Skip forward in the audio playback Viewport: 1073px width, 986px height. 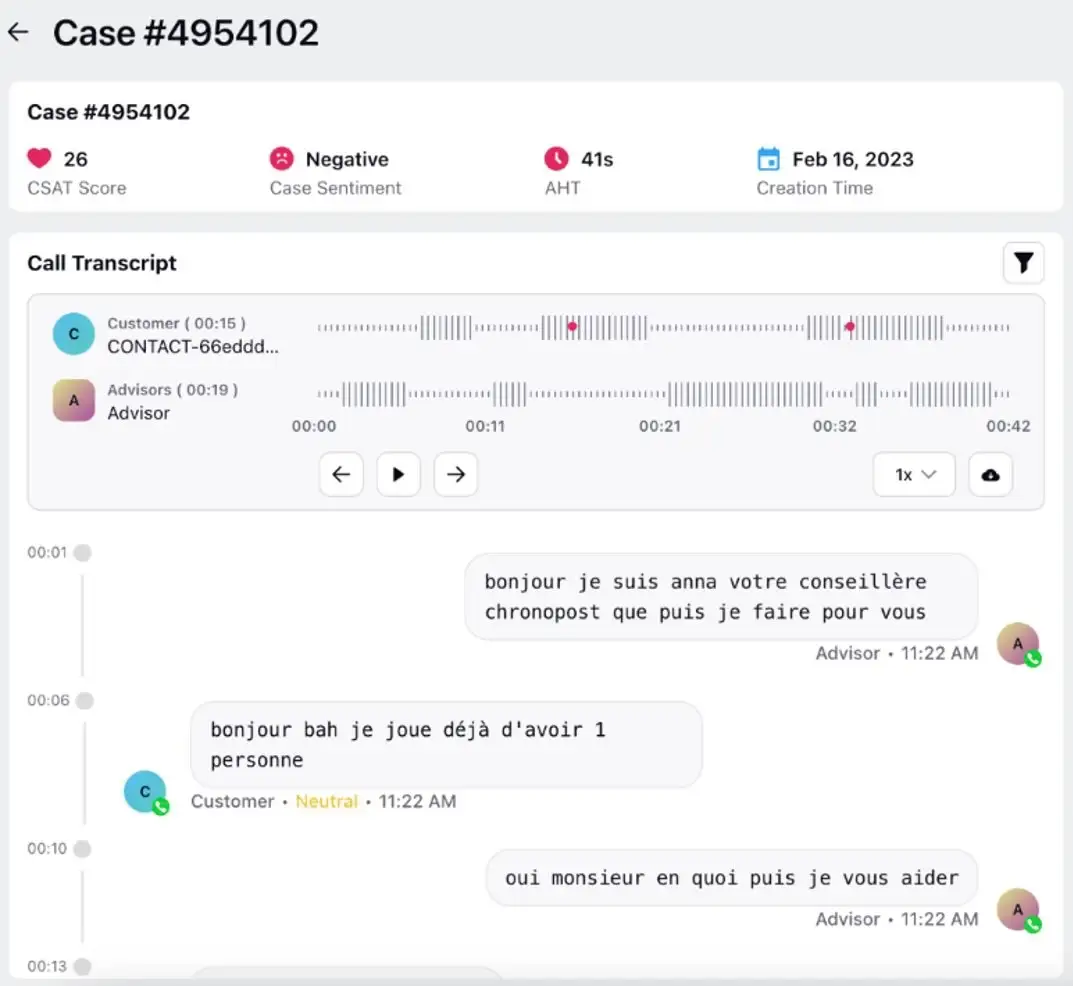pyautogui.click(x=455, y=474)
